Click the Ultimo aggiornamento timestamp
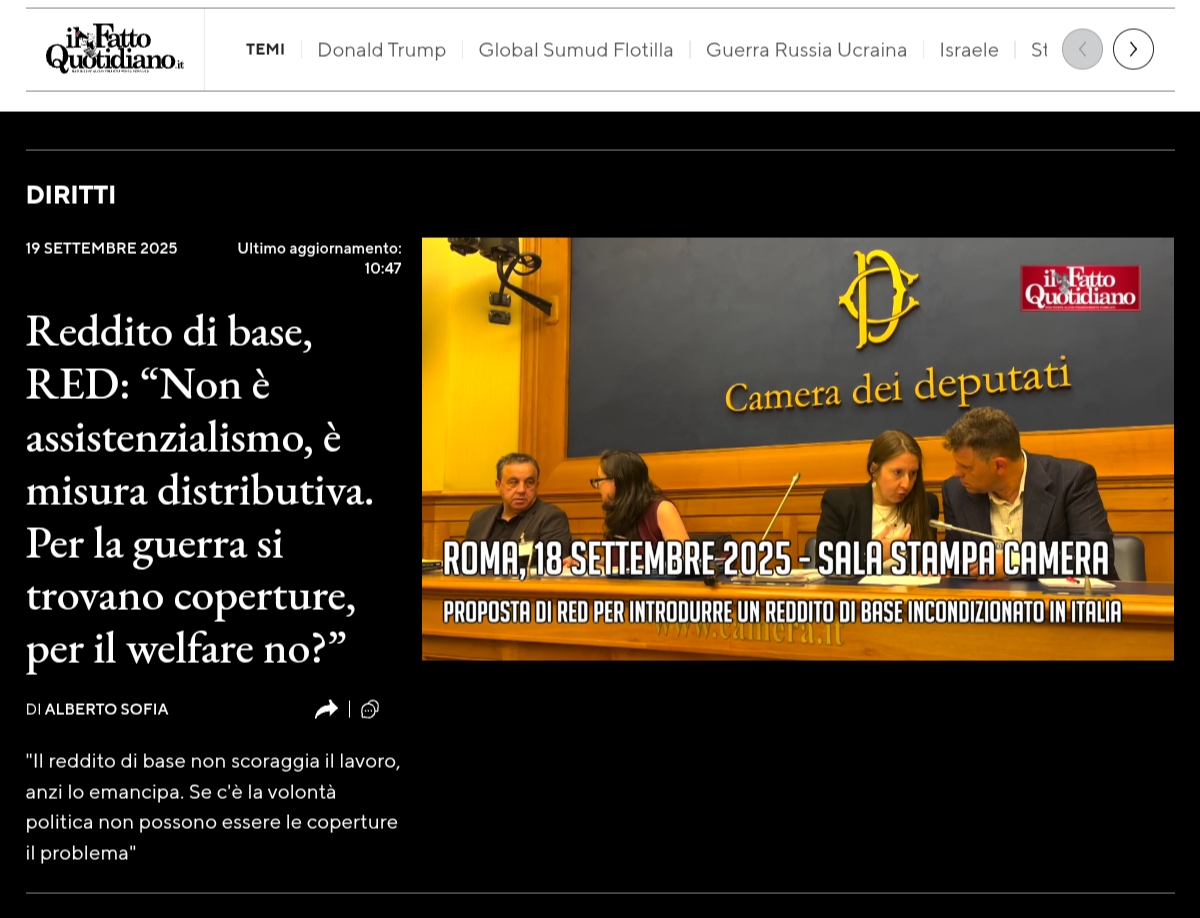 (320, 258)
